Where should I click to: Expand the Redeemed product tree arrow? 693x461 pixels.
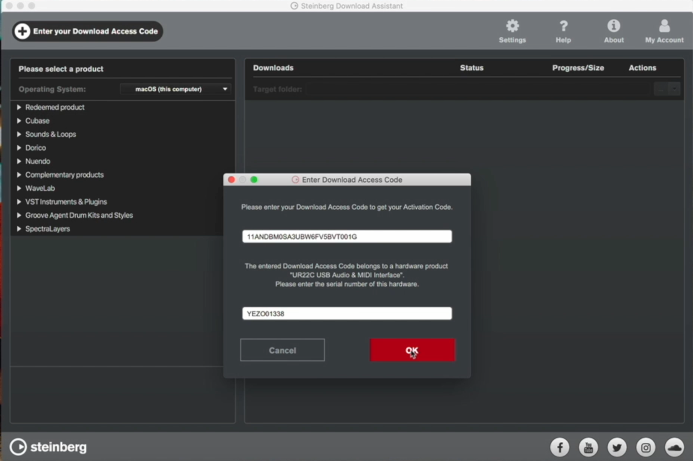19,107
